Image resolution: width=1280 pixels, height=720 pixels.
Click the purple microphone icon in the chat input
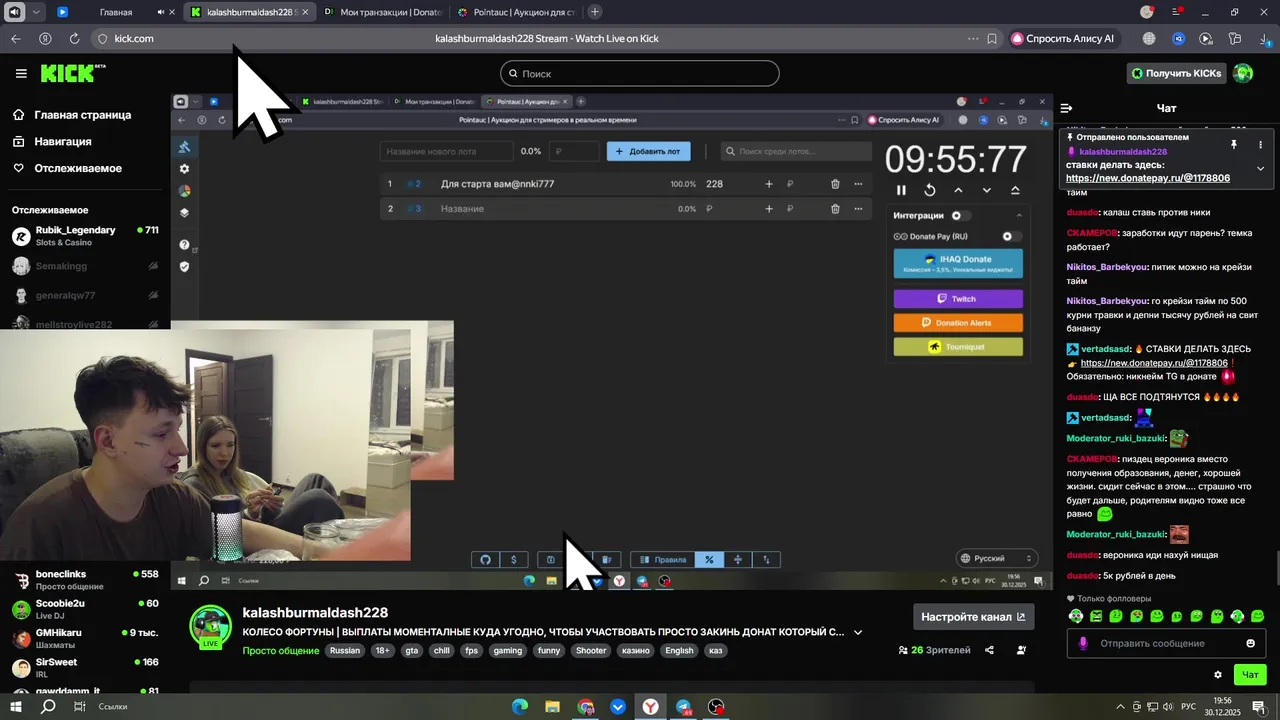pyautogui.click(x=1083, y=643)
